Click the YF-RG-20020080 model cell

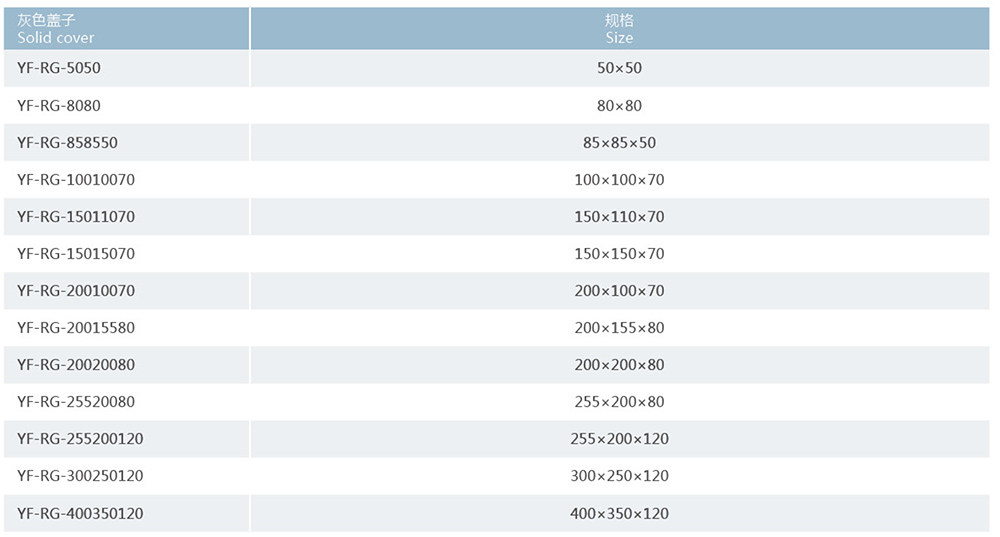point(126,364)
